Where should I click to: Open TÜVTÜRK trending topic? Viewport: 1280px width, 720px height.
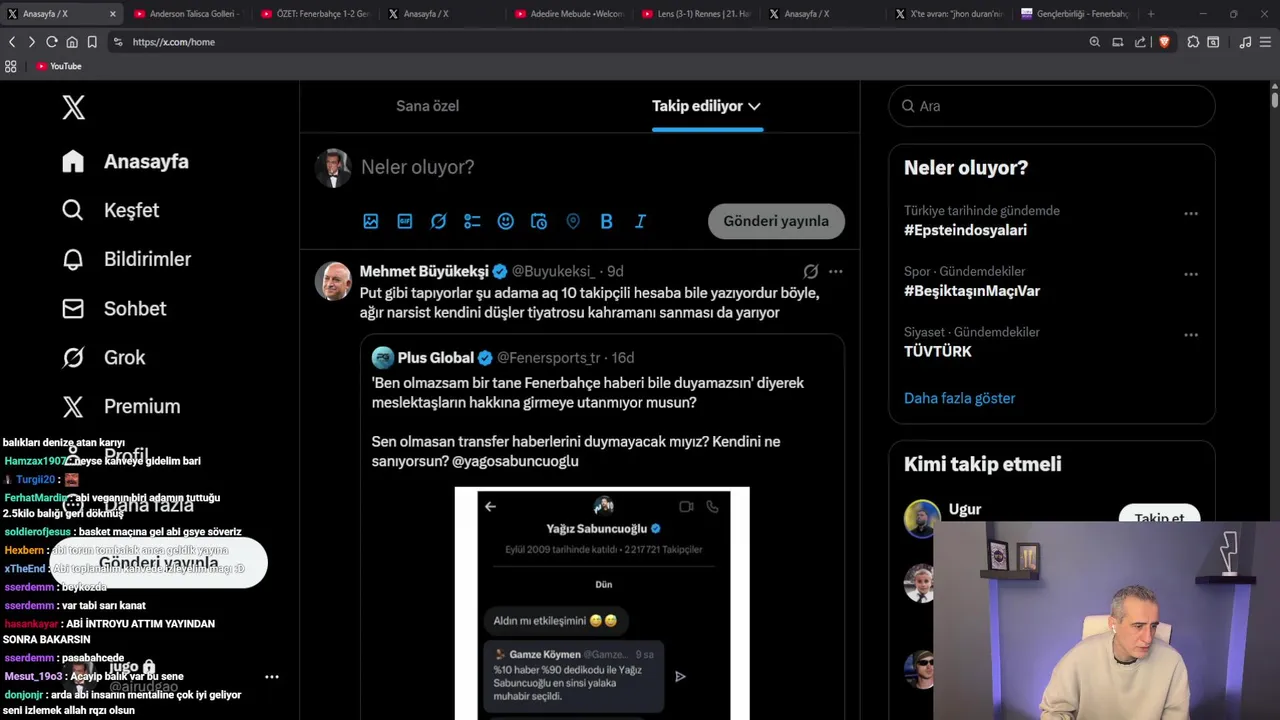938,351
